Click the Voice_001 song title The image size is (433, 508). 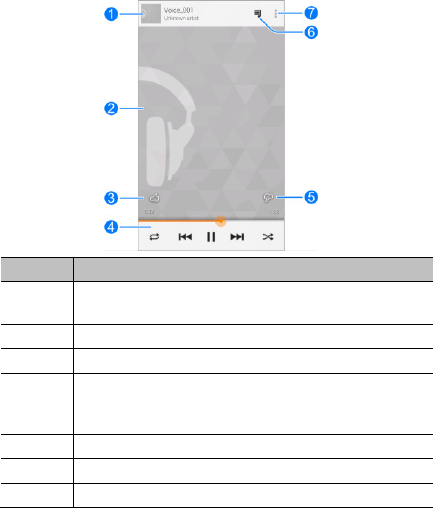pos(178,10)
